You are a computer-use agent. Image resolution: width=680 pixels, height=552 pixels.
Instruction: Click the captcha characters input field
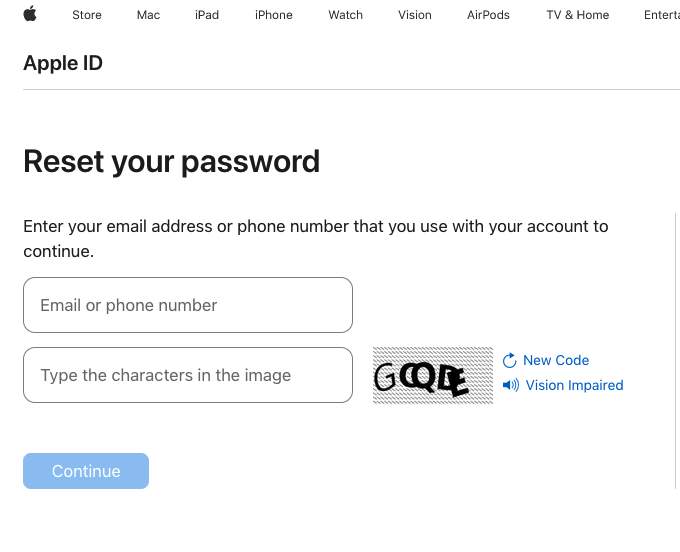click(x=188, y=375)
